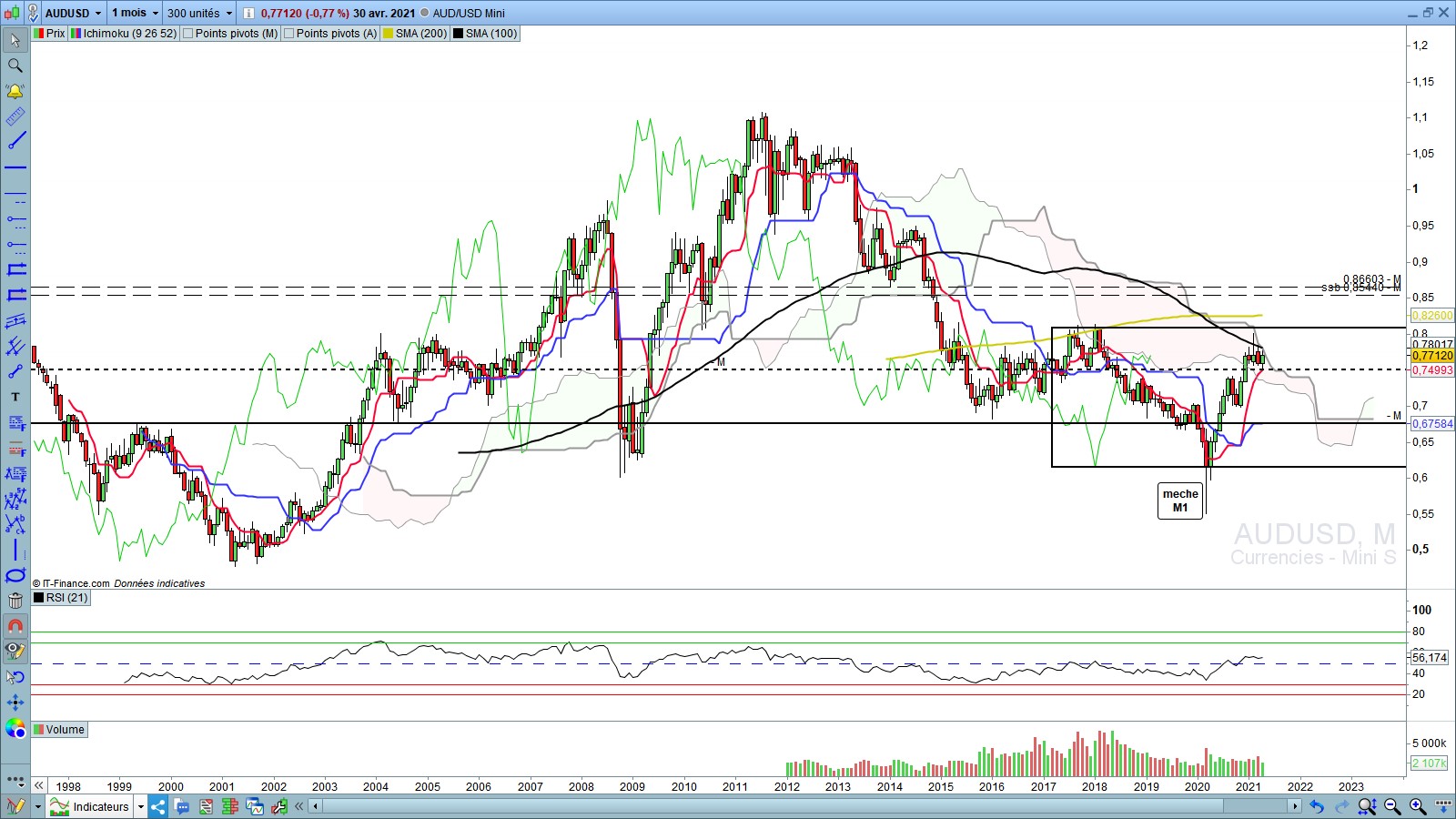Click the IT-Finance.com copyright text
This screenshot has height=819, width=1456.
tap(71, 583)
